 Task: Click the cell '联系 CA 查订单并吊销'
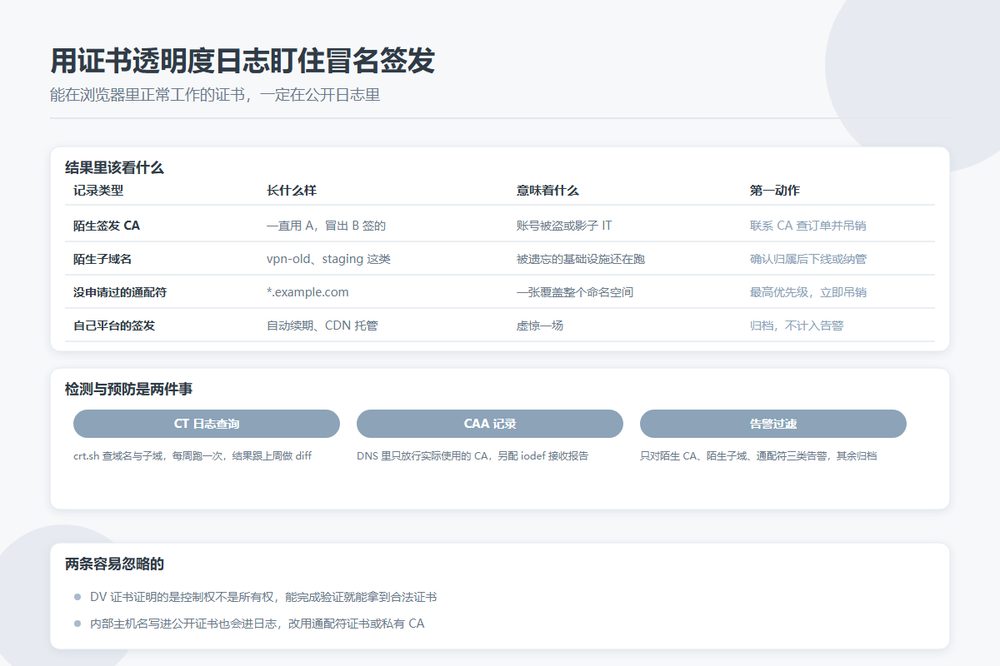click(808, 225)
